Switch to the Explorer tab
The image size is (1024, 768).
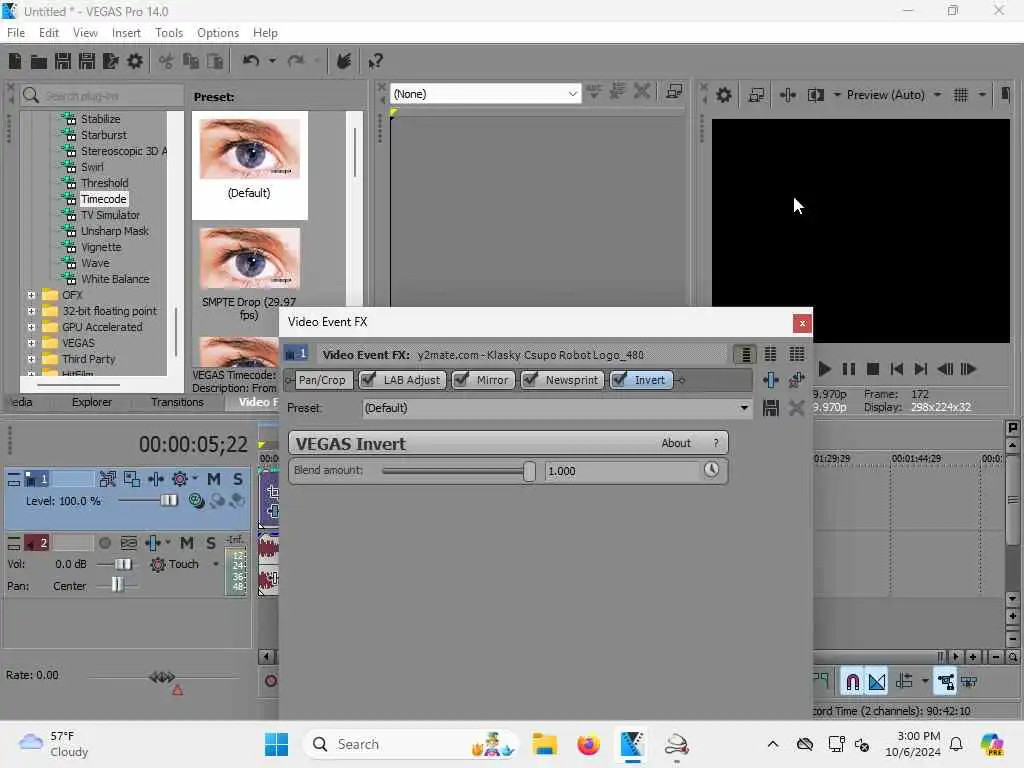(91, 402)
